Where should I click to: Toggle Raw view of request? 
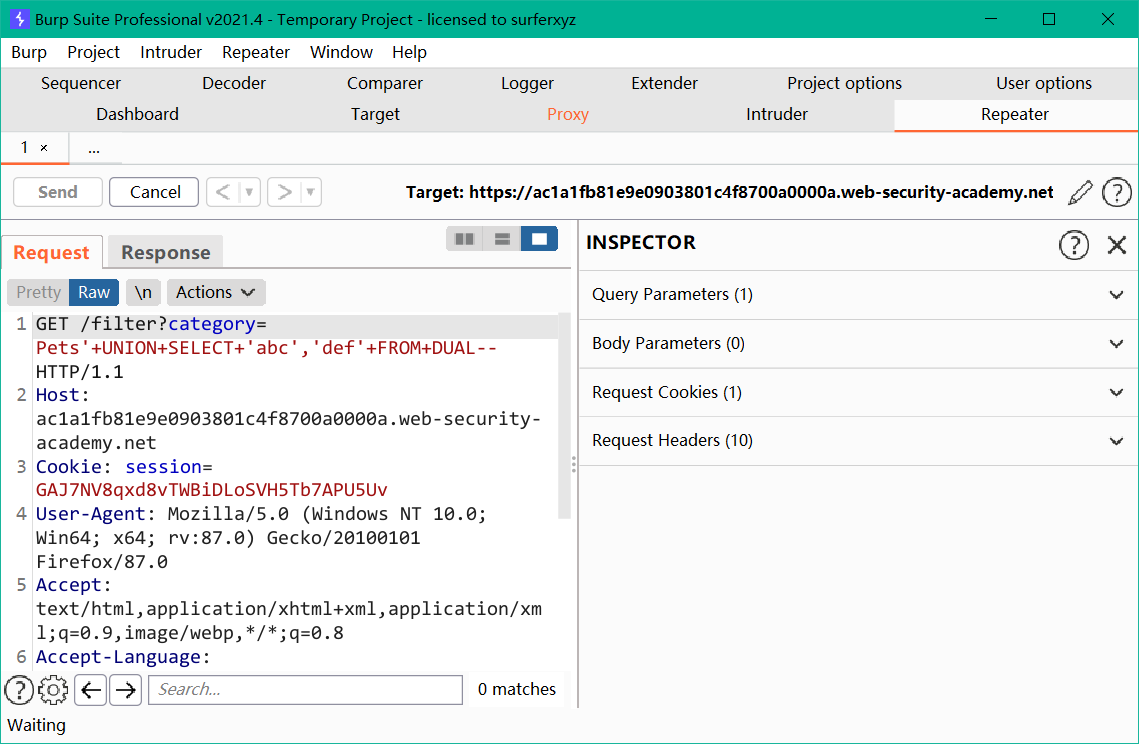click(x=94, y=292)
